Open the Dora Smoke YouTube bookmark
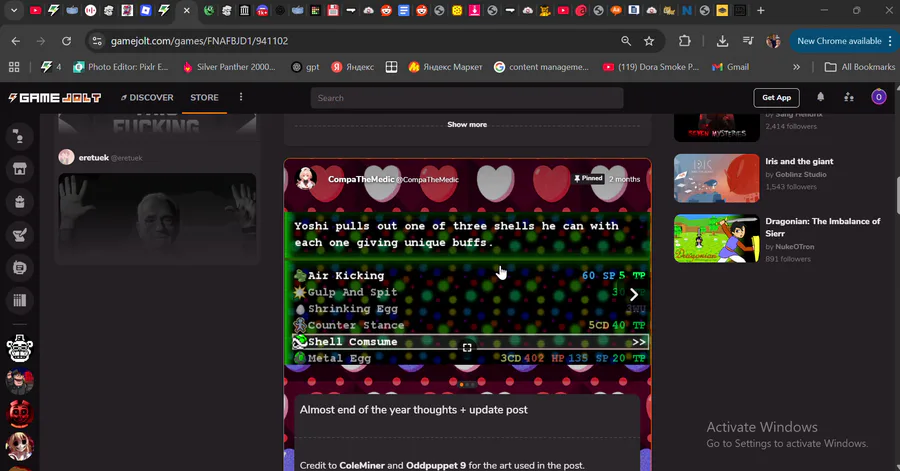This screenshot has width=900, height=471. 651,67
